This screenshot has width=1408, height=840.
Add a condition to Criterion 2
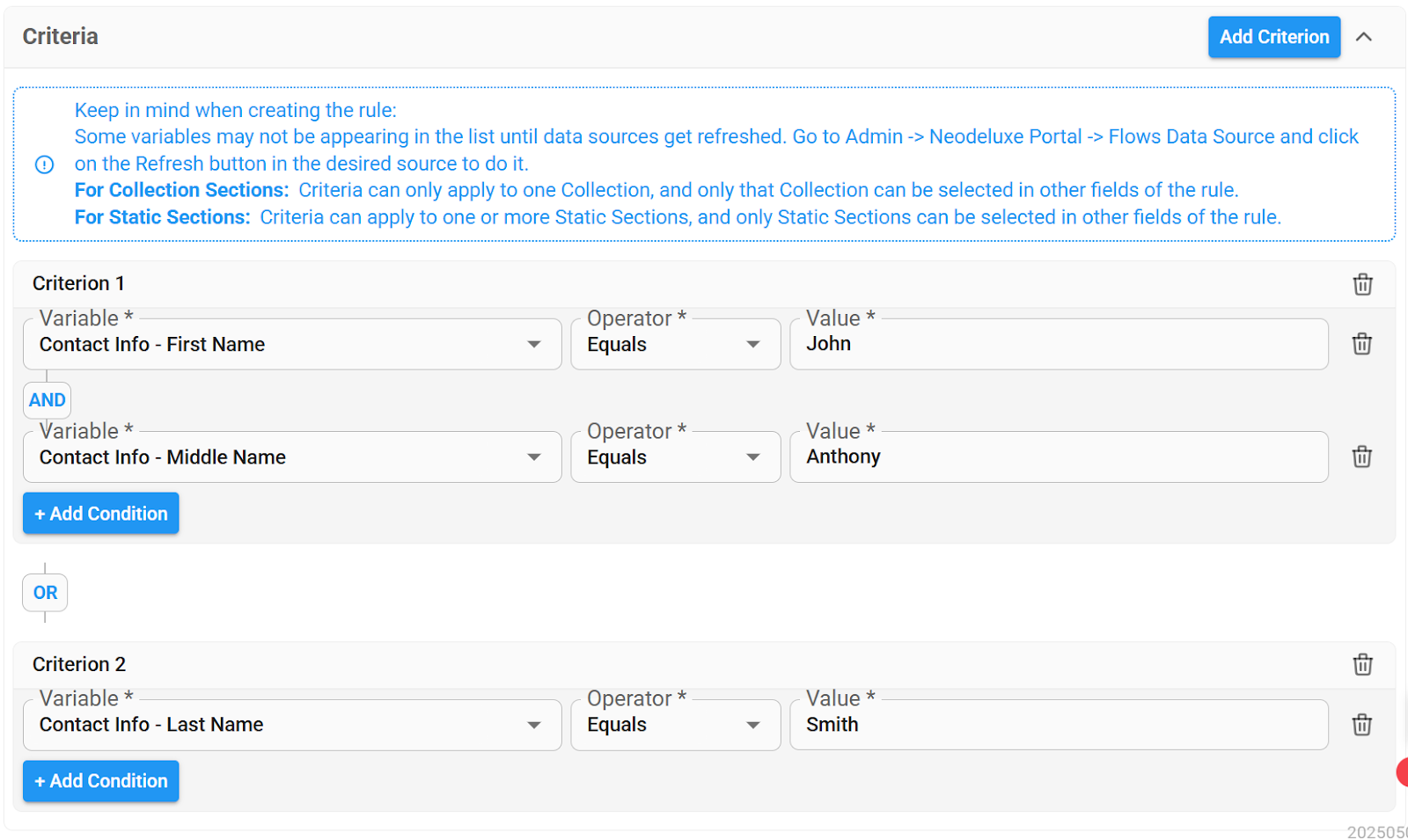pyautogui.click(x=101, y=781)
